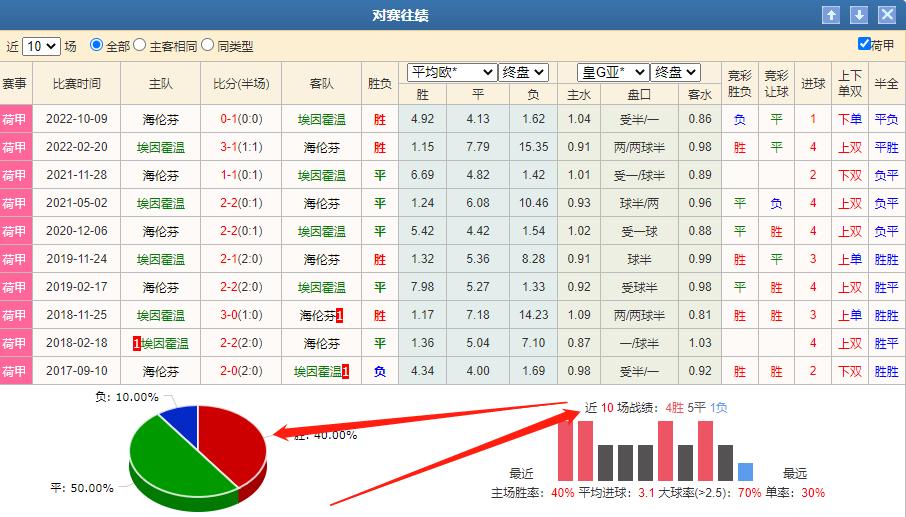Close the 对赛往绩 panel with X icon

pos(887,15)
